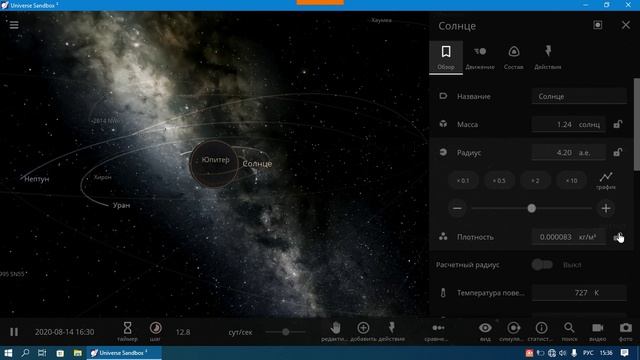Image resolution: width=640 pixels, height=360 pixels.
Task: Open the radius график chart
Action: 606,180
